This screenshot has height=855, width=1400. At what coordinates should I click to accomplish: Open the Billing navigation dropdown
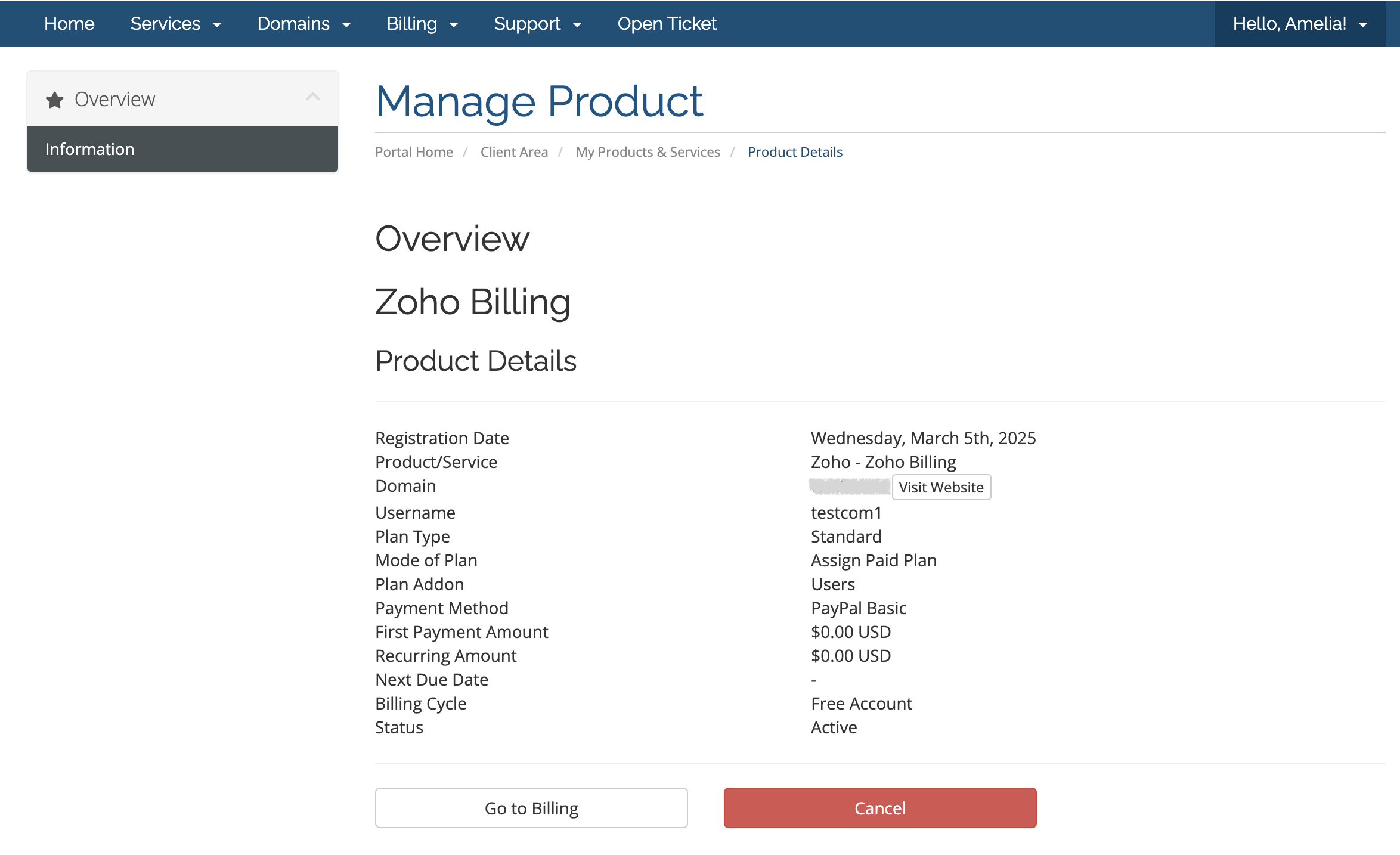pyautogui.click(x=422, y=24)
